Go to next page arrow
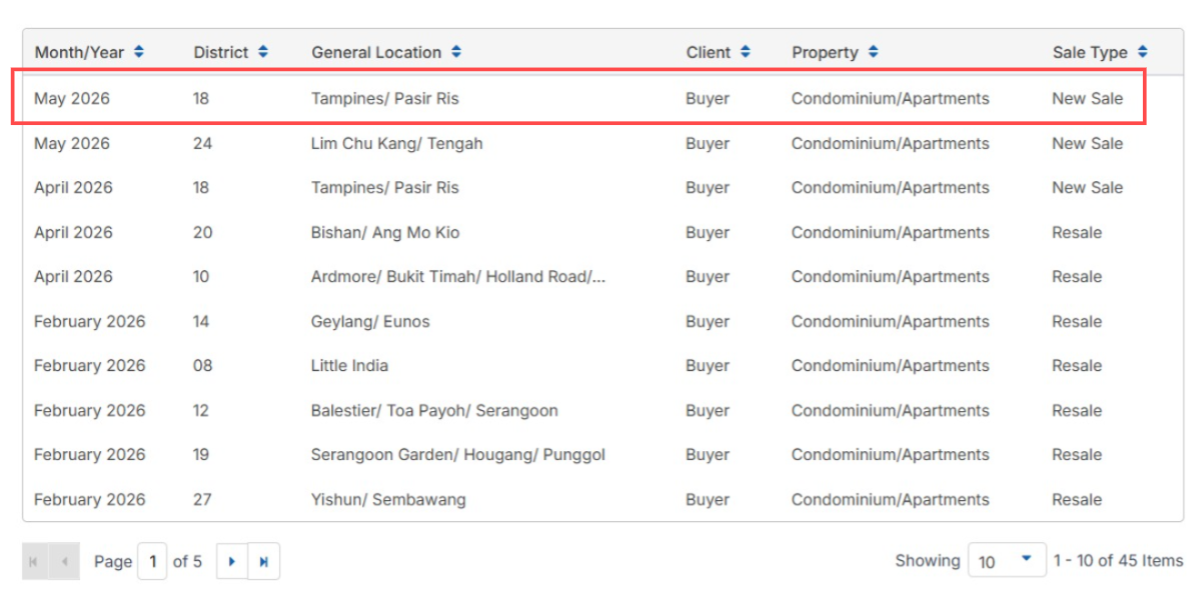Viewport: 1196px width, 591px height. coord(232,561)
